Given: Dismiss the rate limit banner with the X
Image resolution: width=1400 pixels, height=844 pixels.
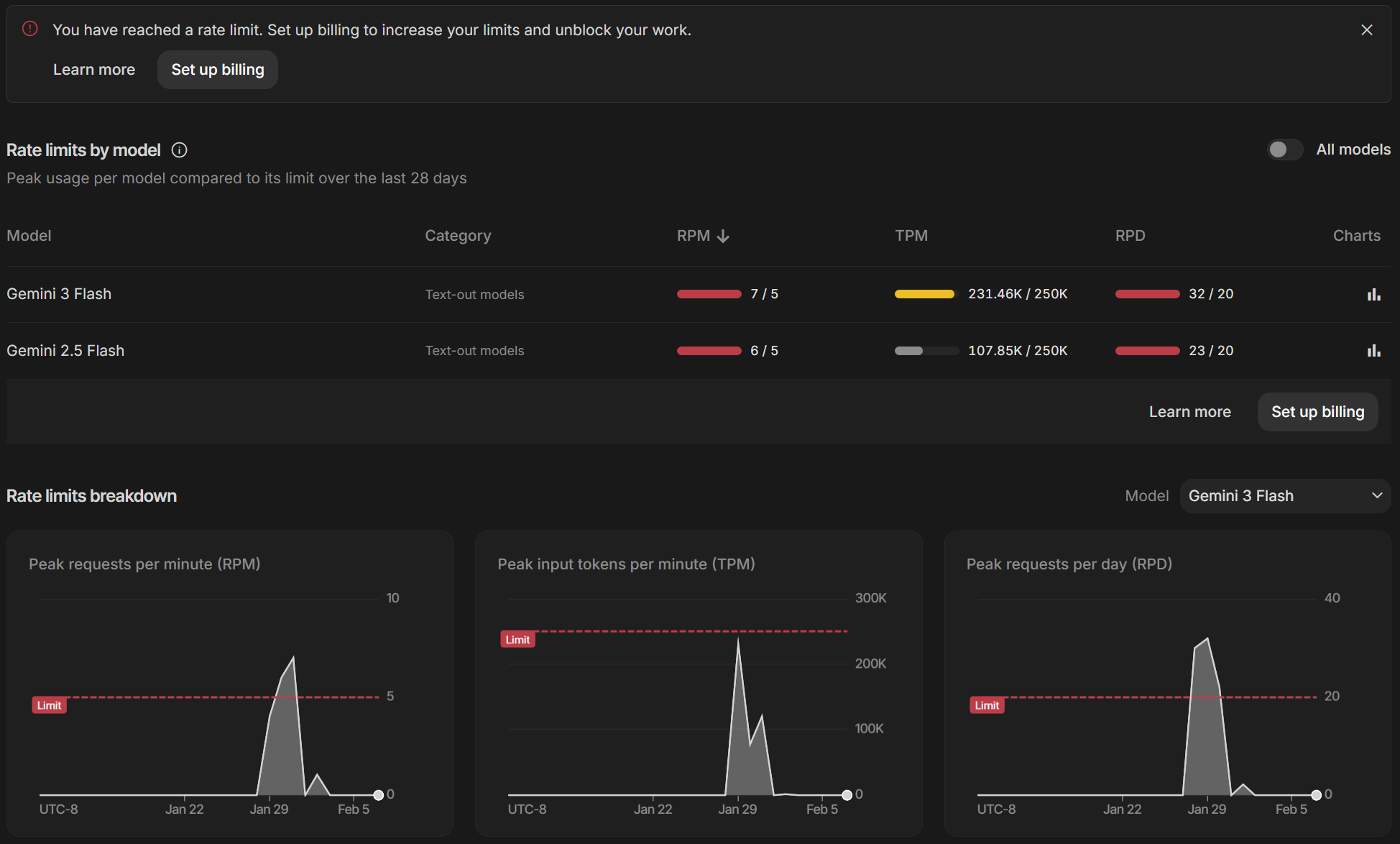Looking at the screenshot, I should [1366, 30].
